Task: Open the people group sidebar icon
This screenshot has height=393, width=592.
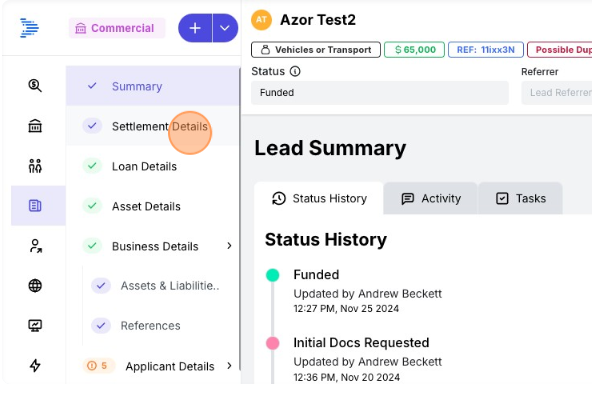Action: pos(35,166)
